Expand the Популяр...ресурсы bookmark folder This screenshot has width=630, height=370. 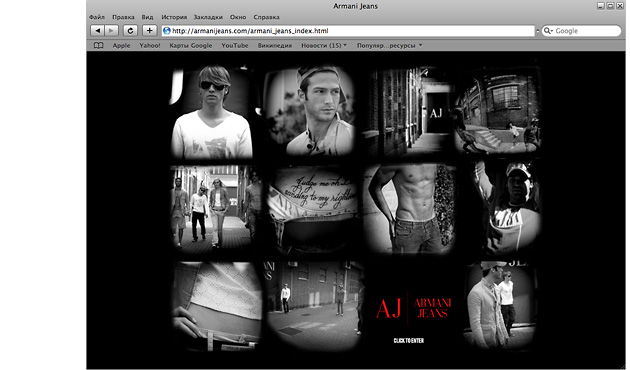pos(389,45)
